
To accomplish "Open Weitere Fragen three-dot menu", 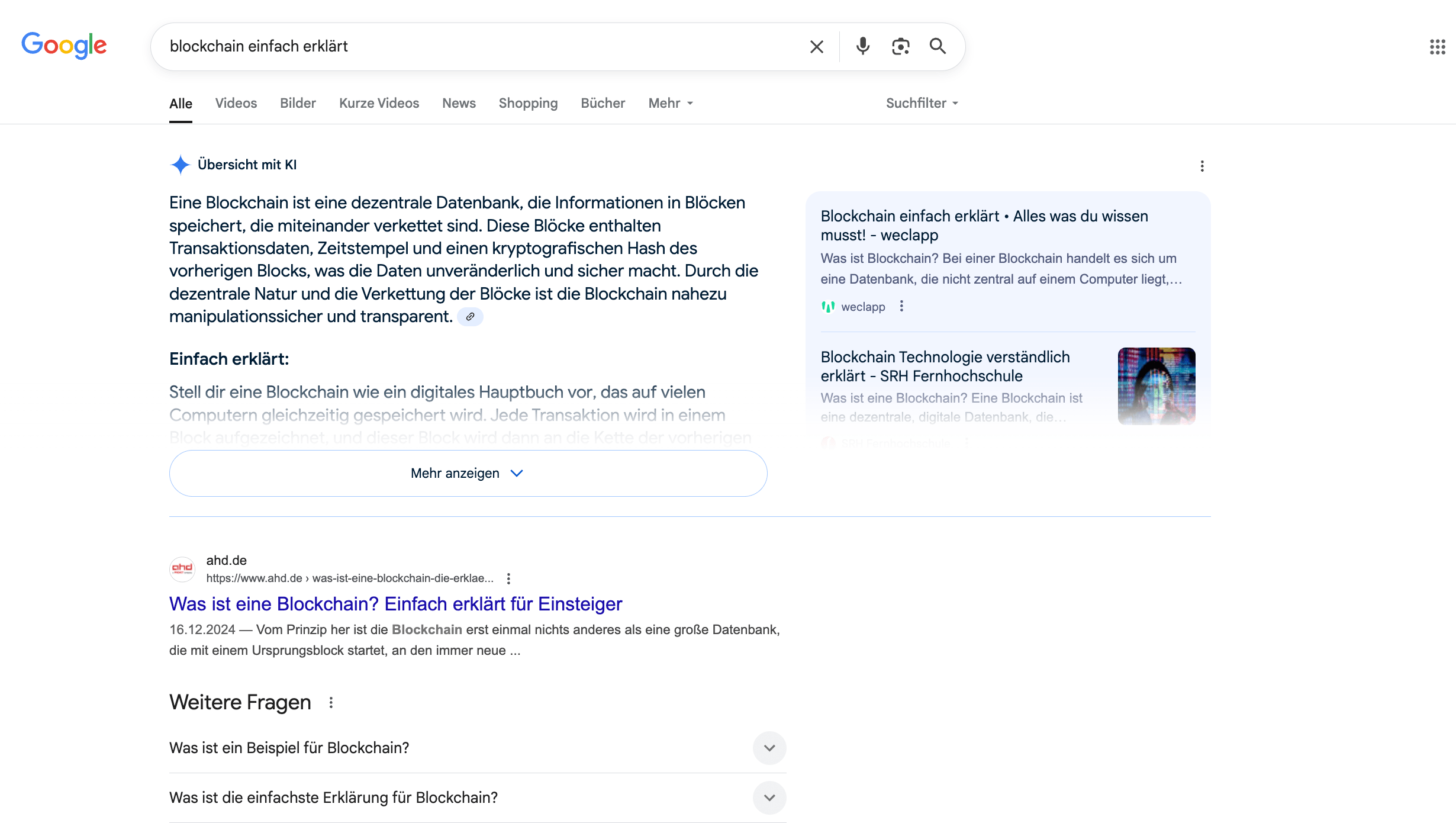I will pyautogui.click(x=331, y=703).
